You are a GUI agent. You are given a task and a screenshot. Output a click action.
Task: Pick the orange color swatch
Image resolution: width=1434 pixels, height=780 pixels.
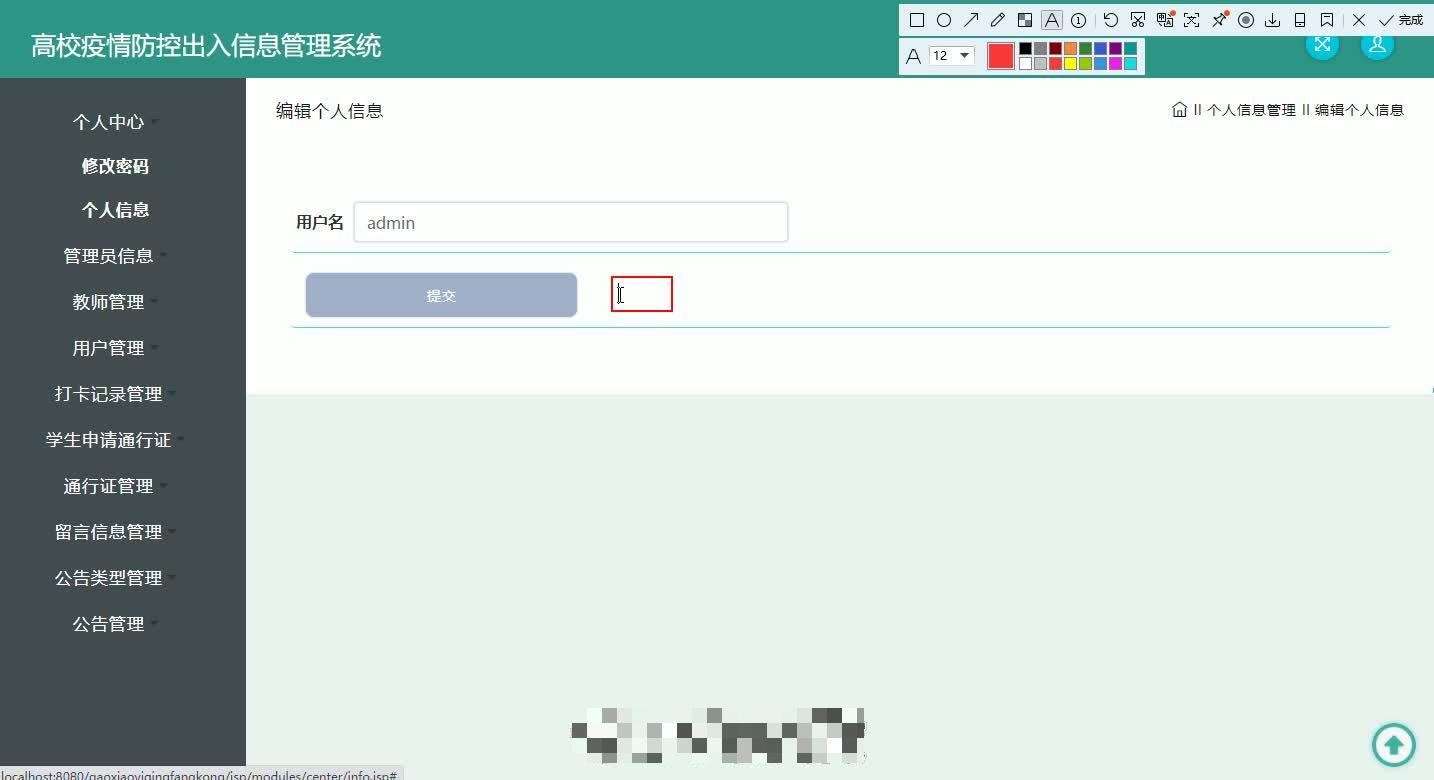tap(1070, 48)
